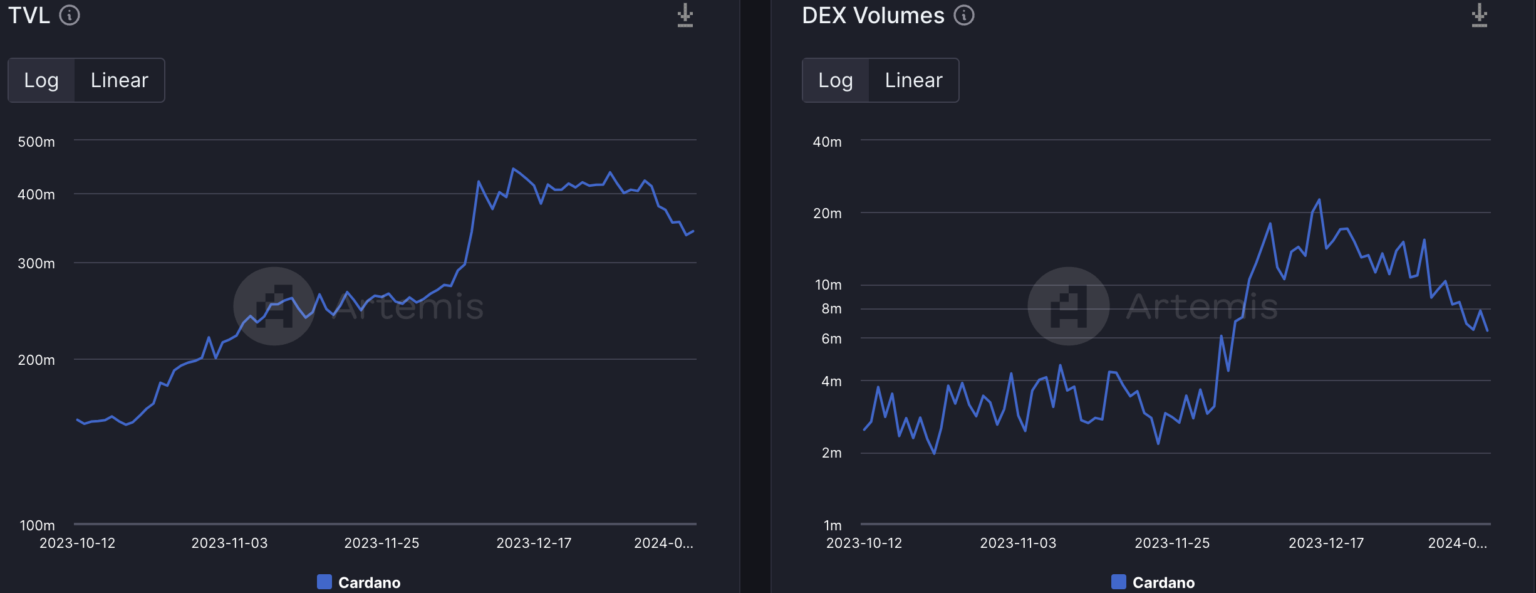Click the Cardano color swatch in TVL legend
This screenshot has height=593, width=1536.
point(324,582)
